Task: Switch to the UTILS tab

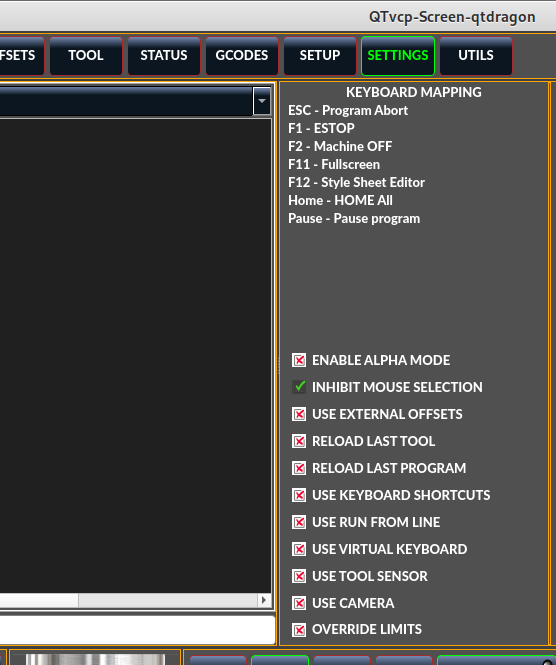Action: point(476,56)
